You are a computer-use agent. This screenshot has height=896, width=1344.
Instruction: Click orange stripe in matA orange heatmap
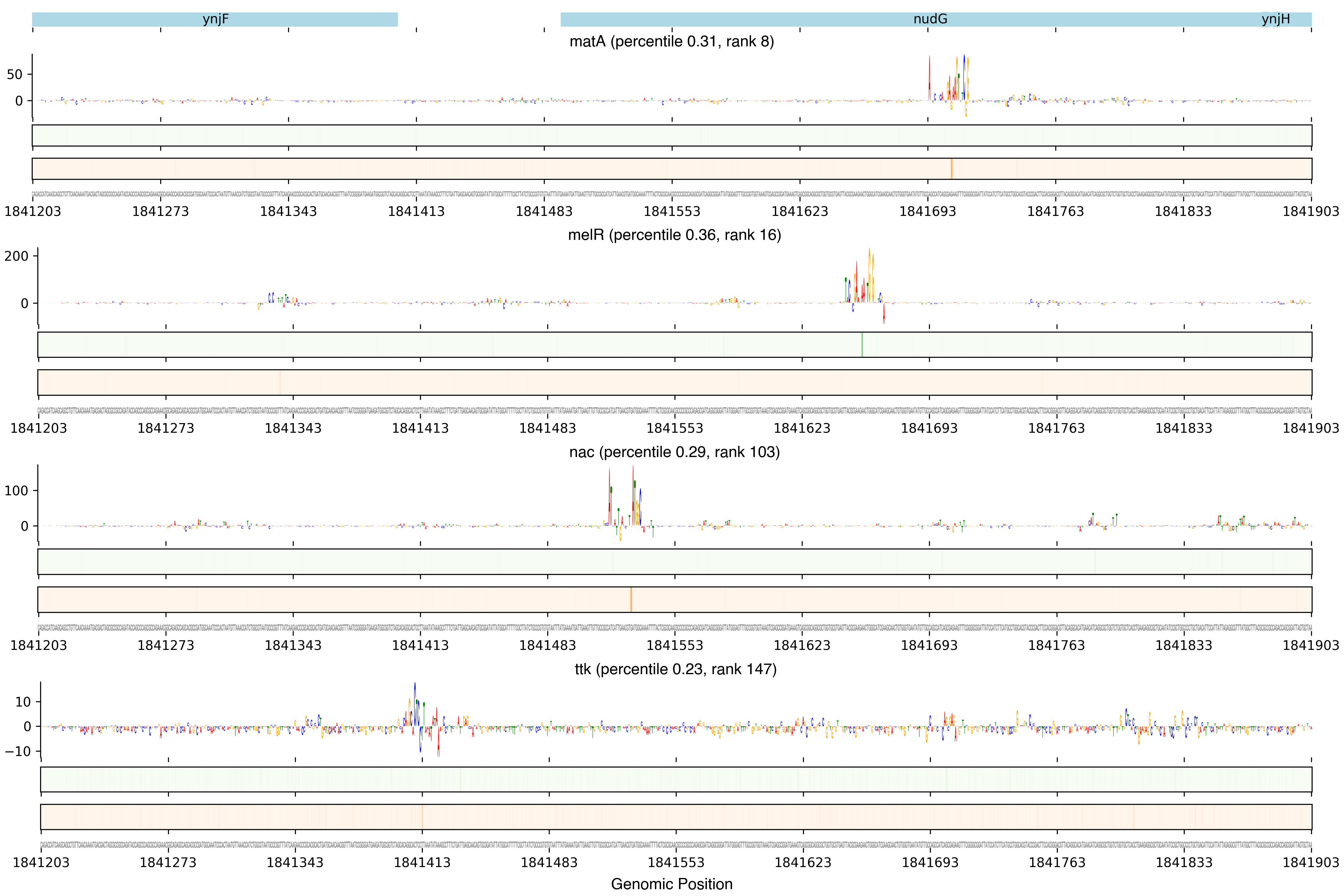pyautogui.click(x=951, y=169)
